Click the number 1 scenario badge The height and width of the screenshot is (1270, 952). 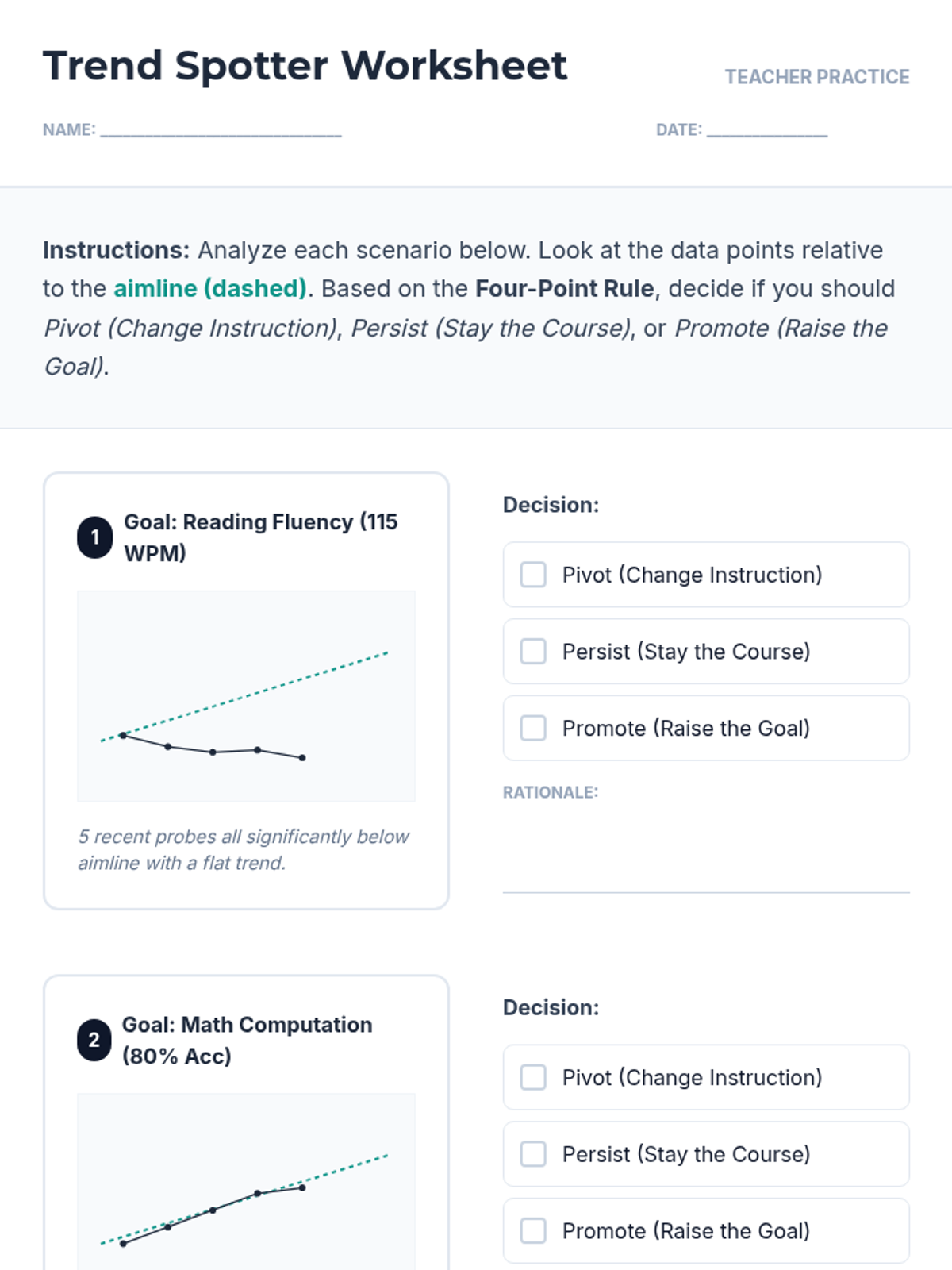94,537
